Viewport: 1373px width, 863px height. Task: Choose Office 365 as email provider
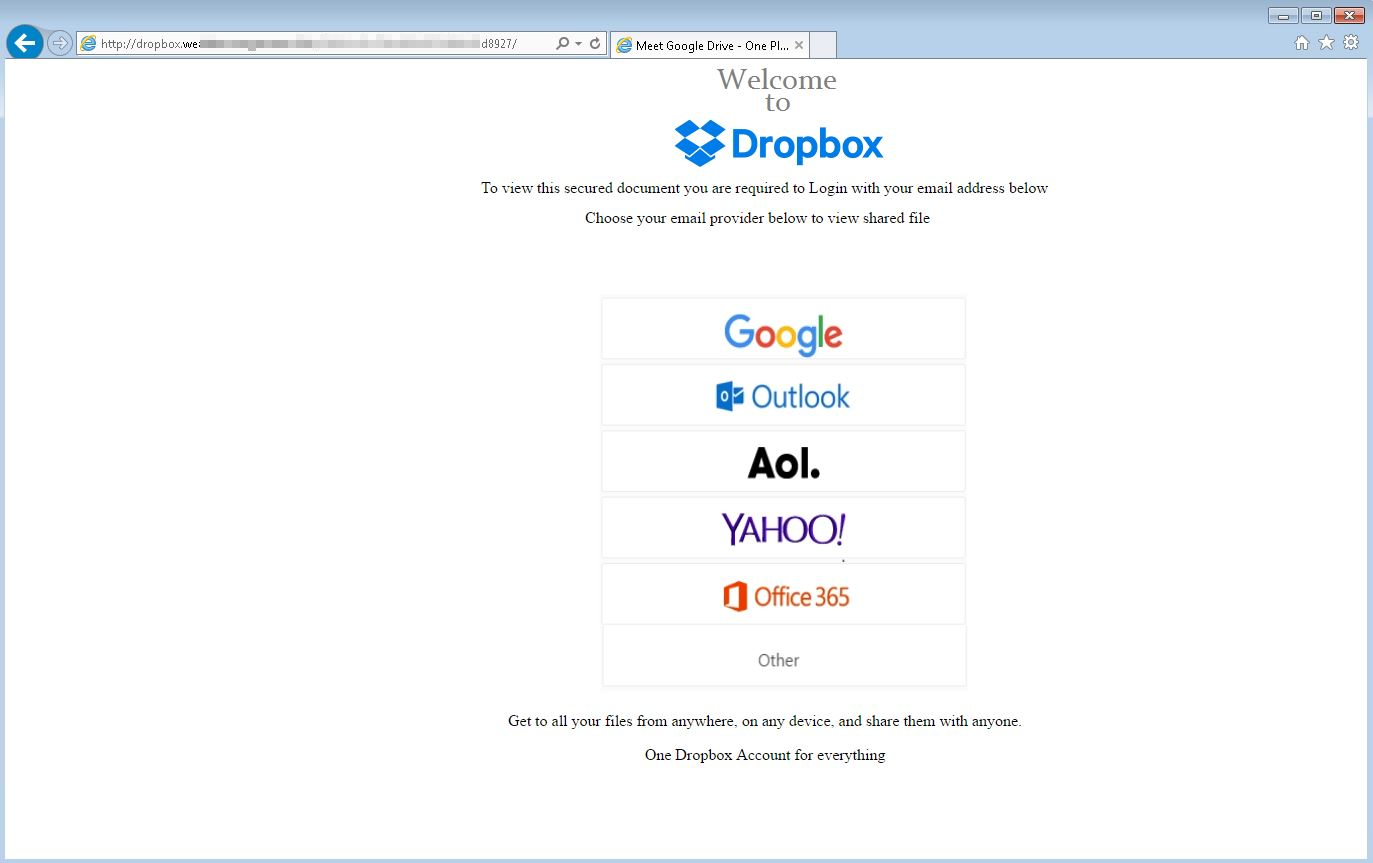[x=783, y=594]
